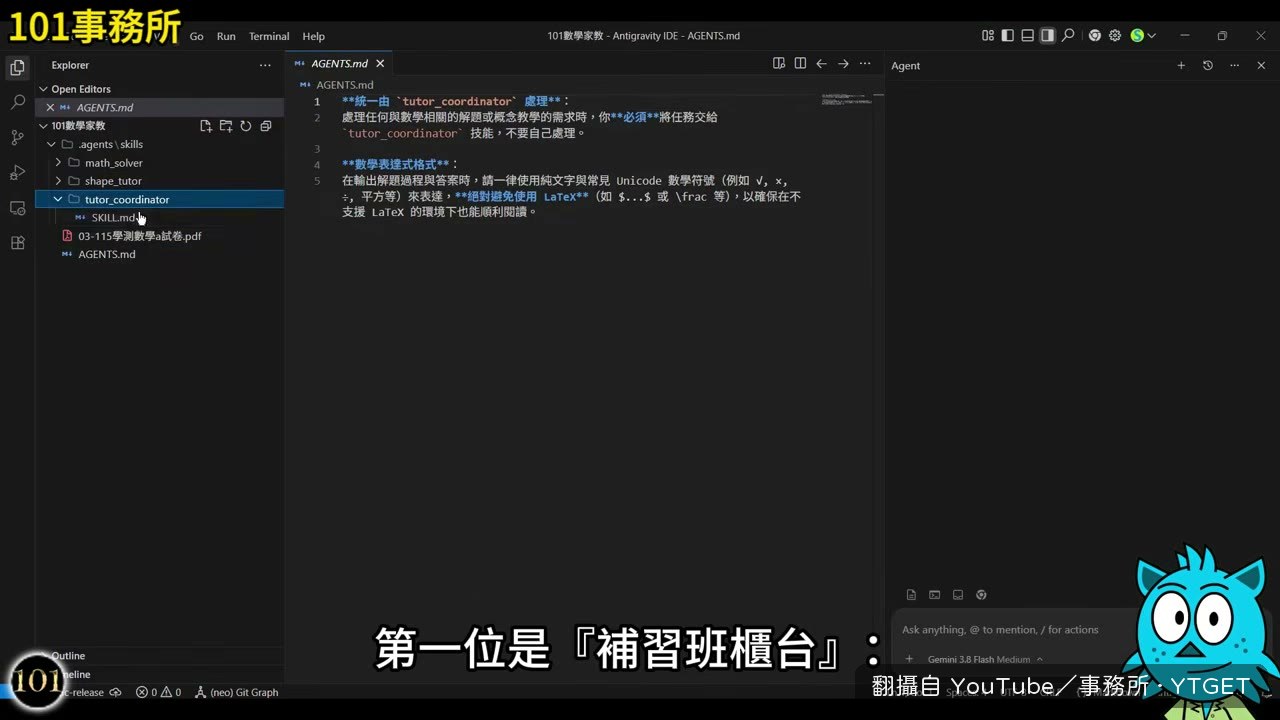
Task: Open the Run and Debug view
Action: tap(17, 172)
